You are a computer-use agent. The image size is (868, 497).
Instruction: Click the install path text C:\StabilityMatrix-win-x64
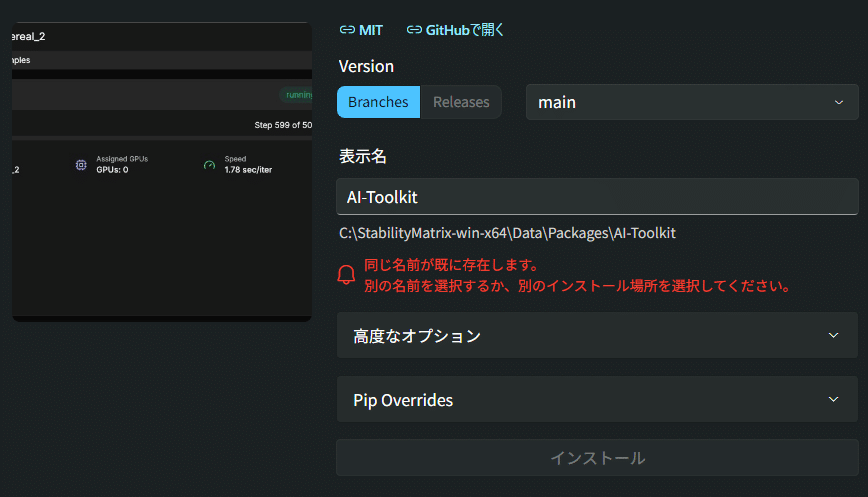tap(508, 233)
